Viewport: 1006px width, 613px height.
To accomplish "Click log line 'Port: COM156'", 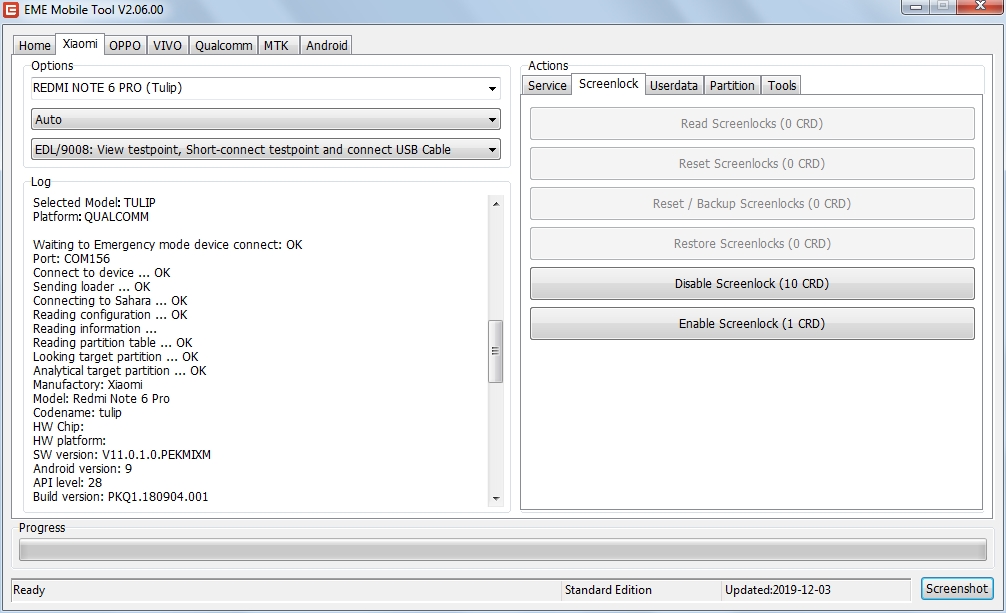I will coord(71,259).
